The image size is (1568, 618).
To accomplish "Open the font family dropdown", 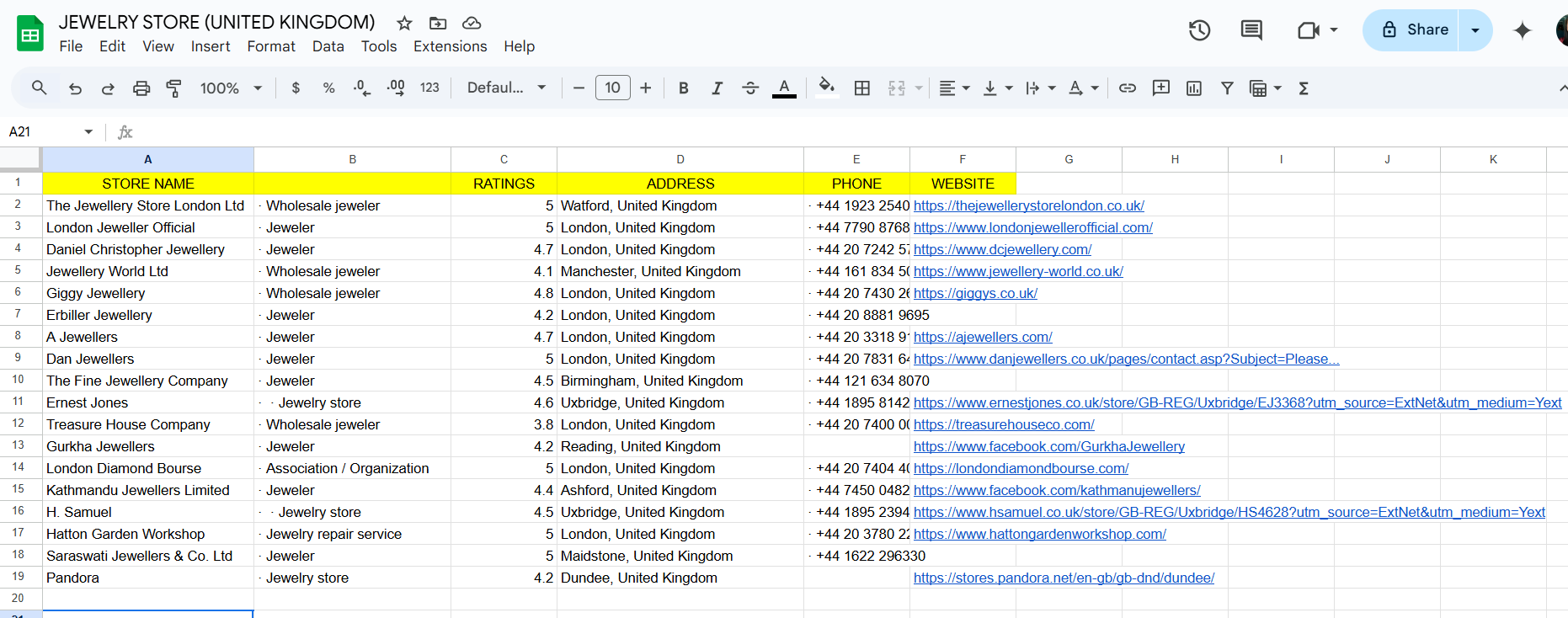I will pyautogui.click(x=507, y=88).
